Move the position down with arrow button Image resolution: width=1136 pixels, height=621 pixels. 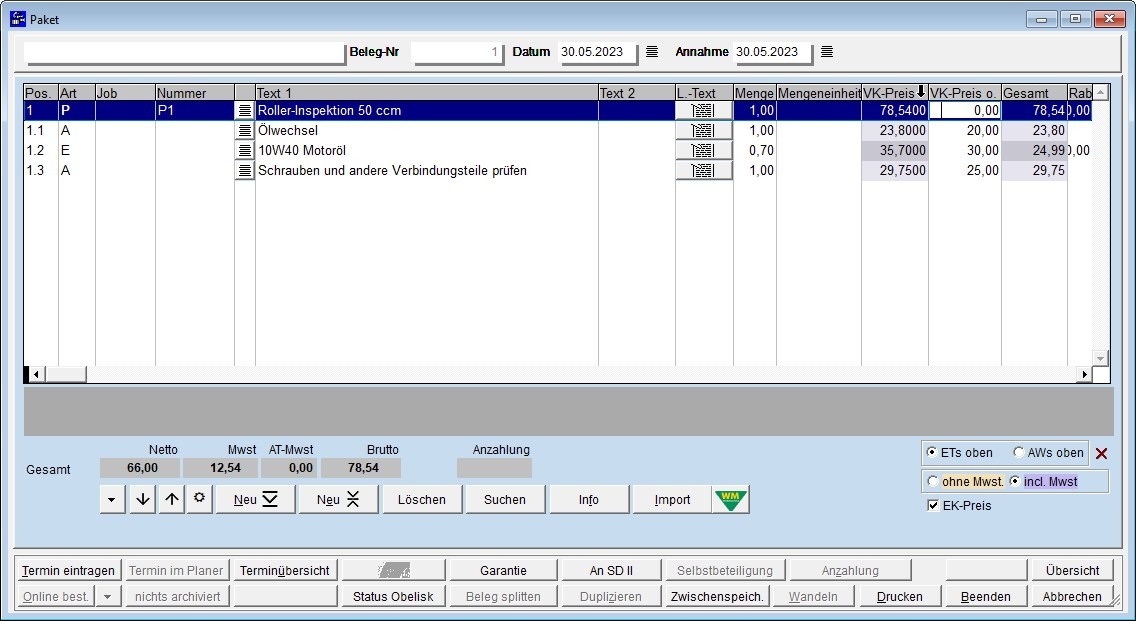(x=143, y=499)
